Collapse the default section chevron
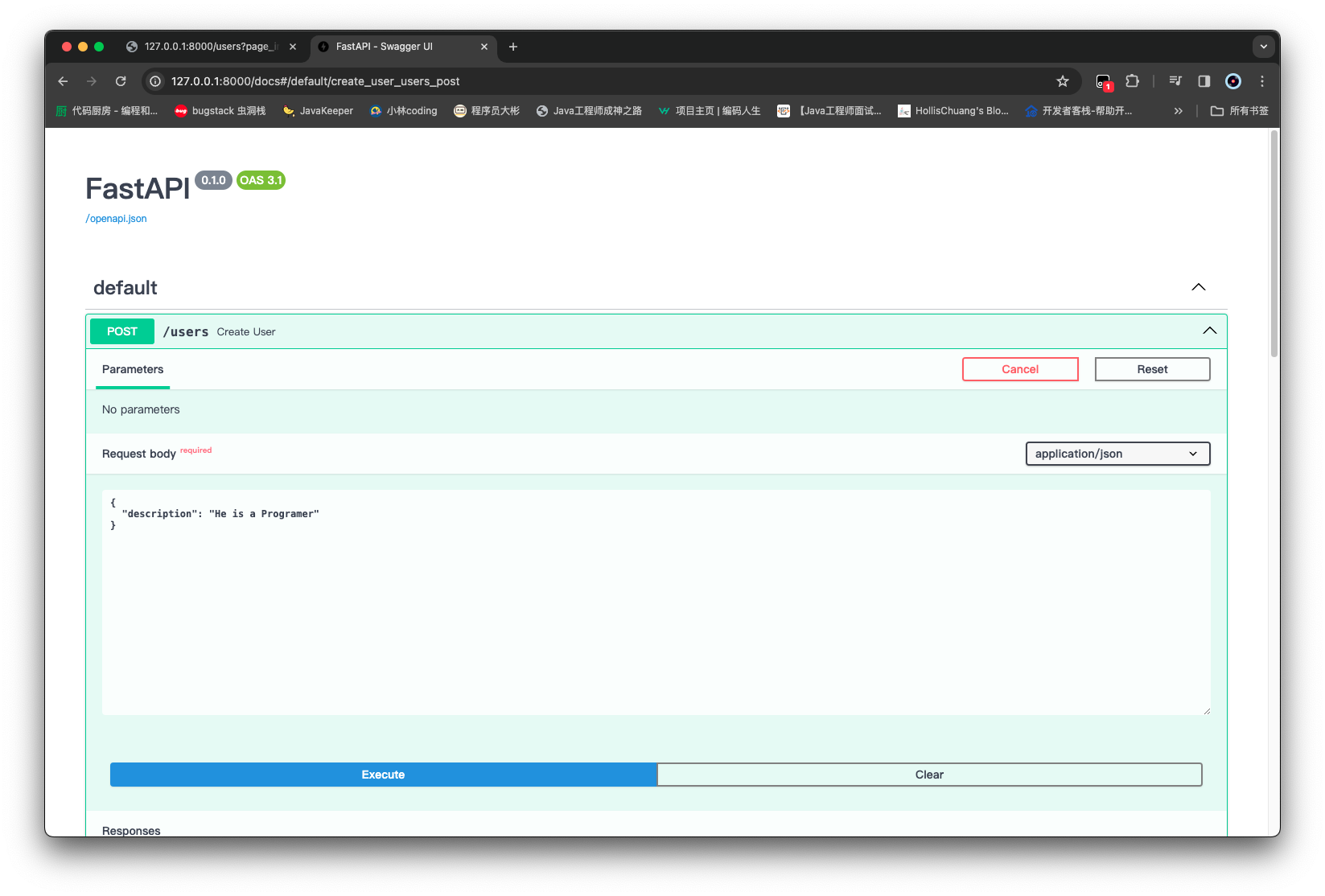 click(x=1199, y=287)
